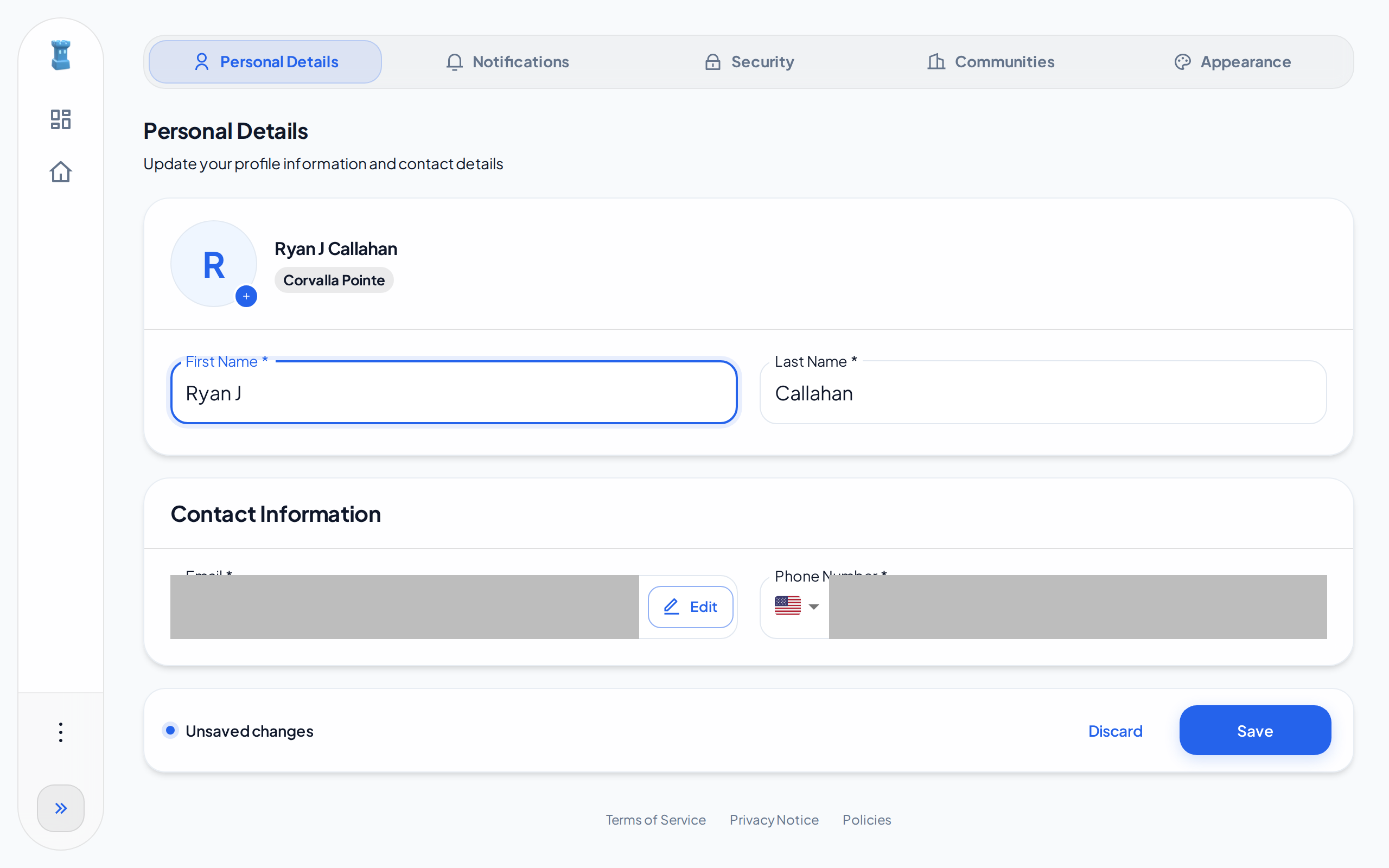Click the blue castle logo icon
1389x868 pixels.
click(61, 55)
